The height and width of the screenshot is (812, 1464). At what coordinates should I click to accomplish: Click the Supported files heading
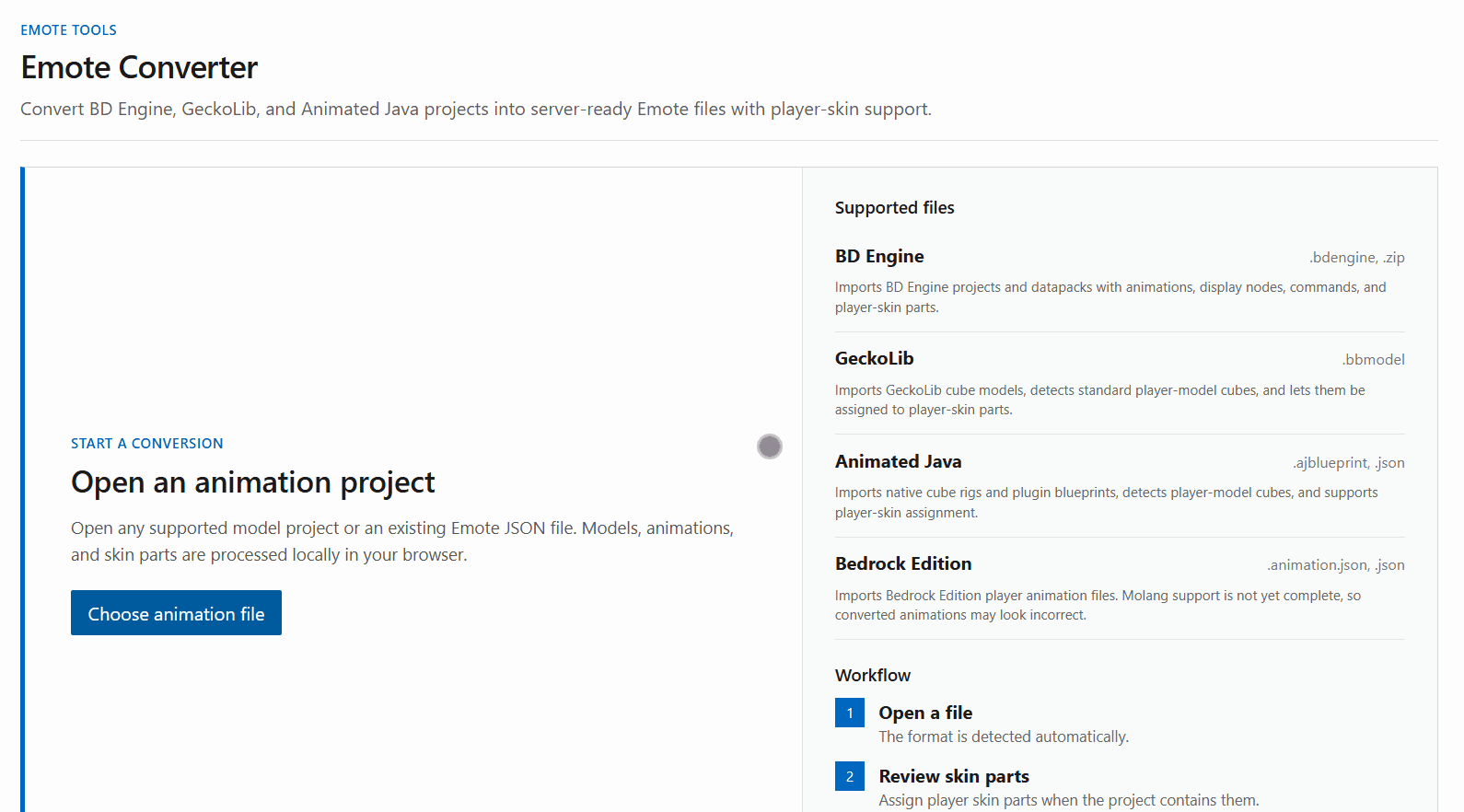tap(895, 208)
